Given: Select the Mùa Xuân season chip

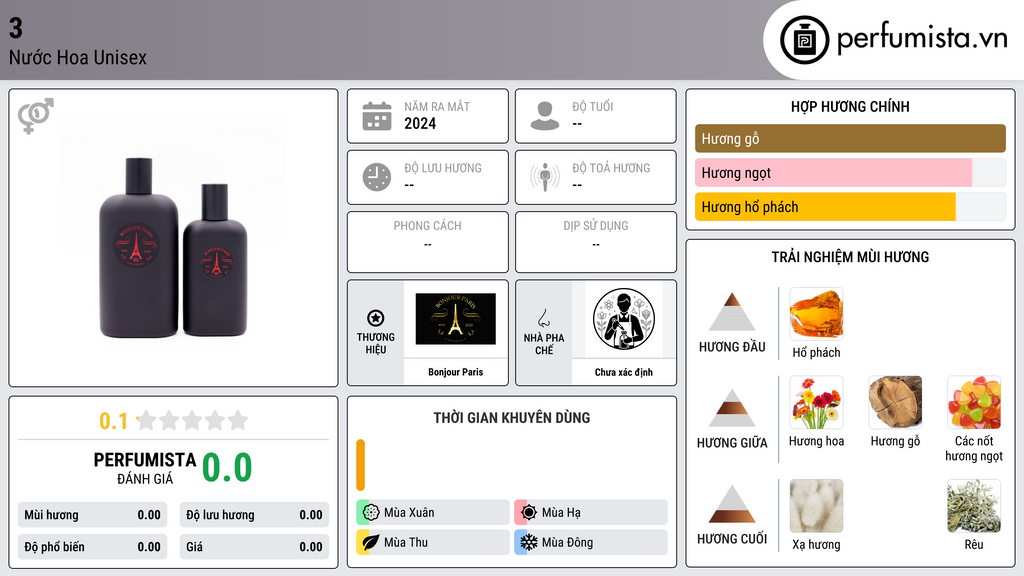Looking at the screenshot, I should [x=433, y=513].
